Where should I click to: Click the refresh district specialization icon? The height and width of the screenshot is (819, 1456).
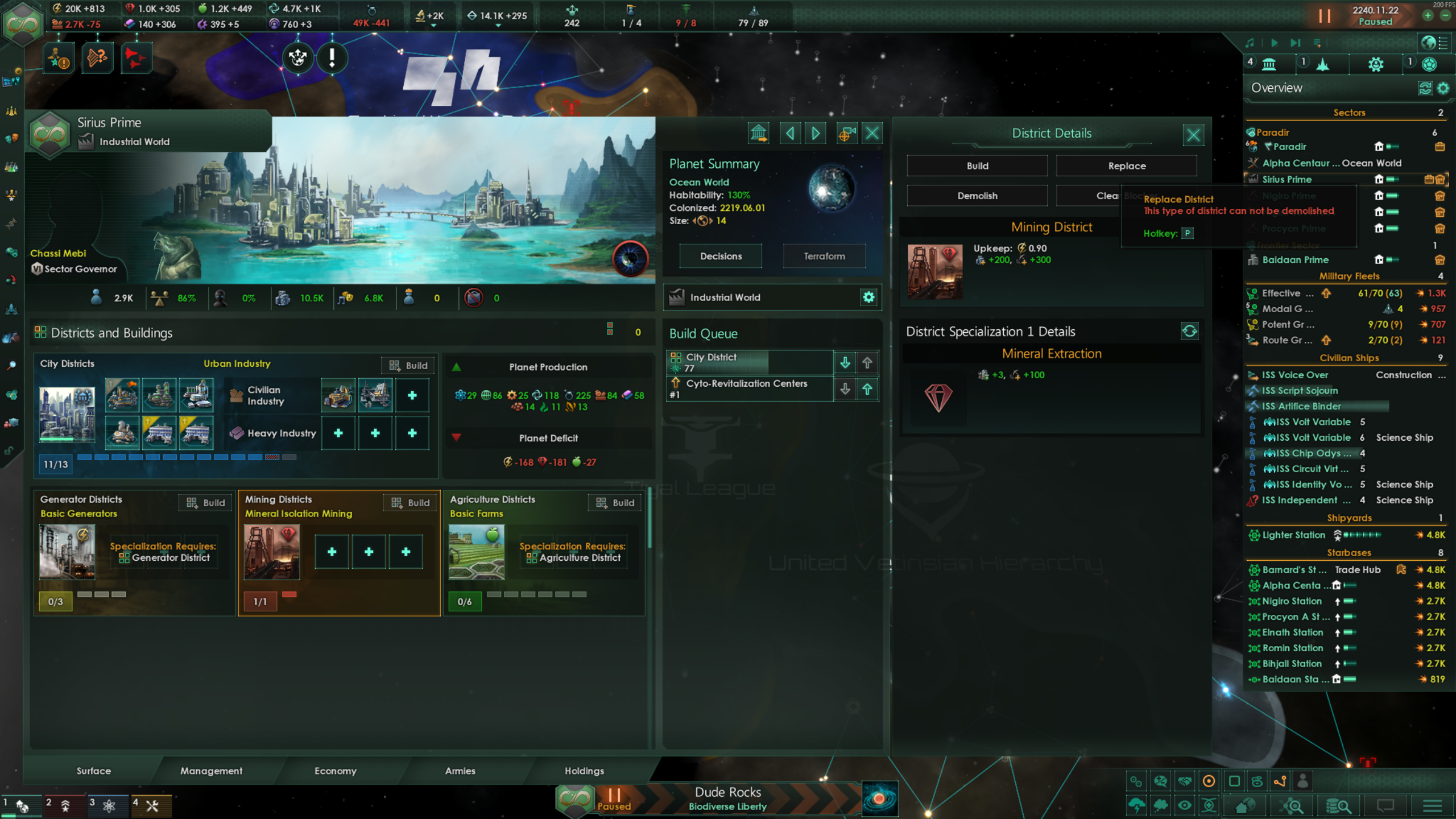(x=1189, y=331)
